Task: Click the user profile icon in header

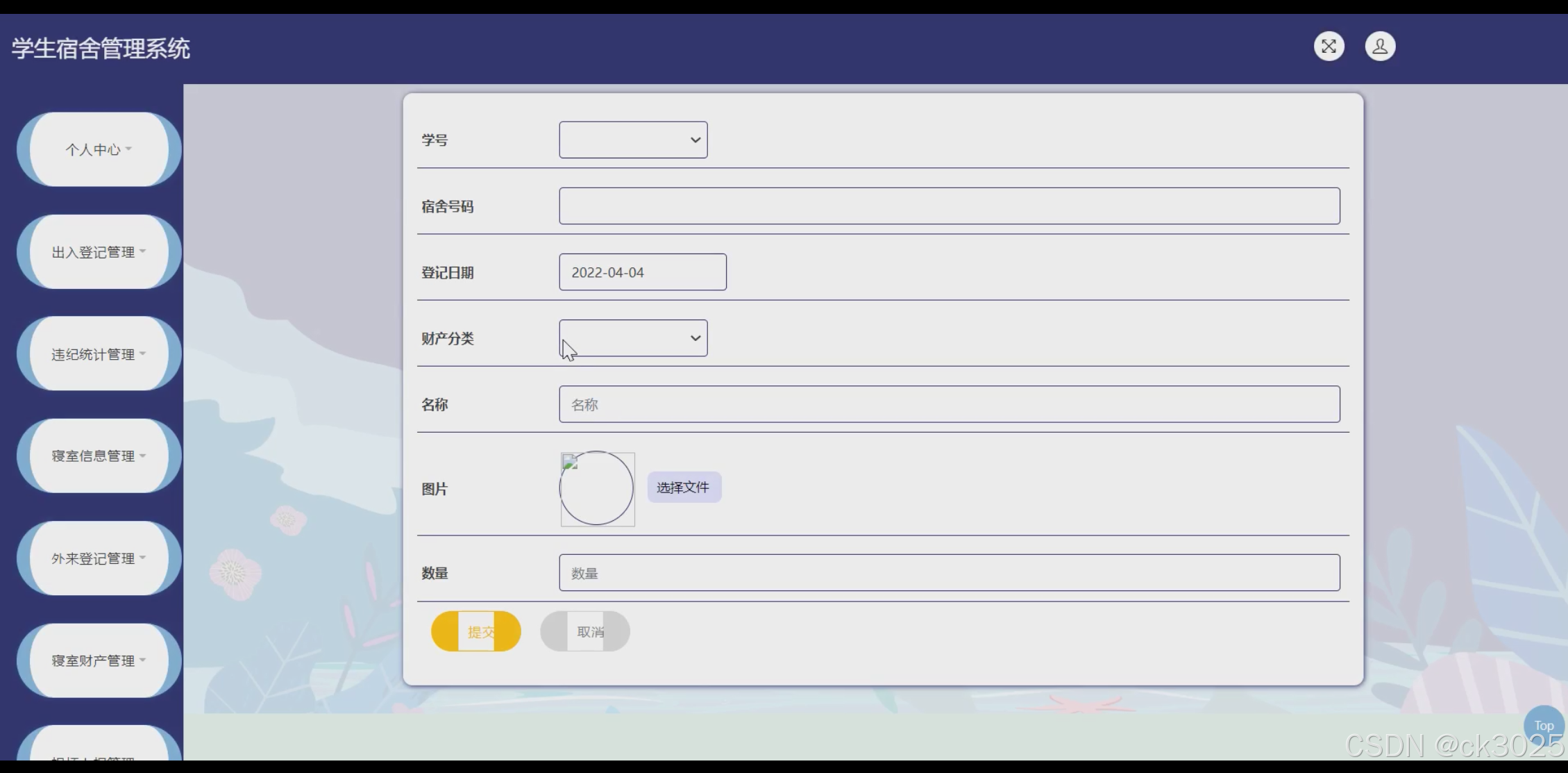Action: pyautogui.click(x=1380, y=47)
